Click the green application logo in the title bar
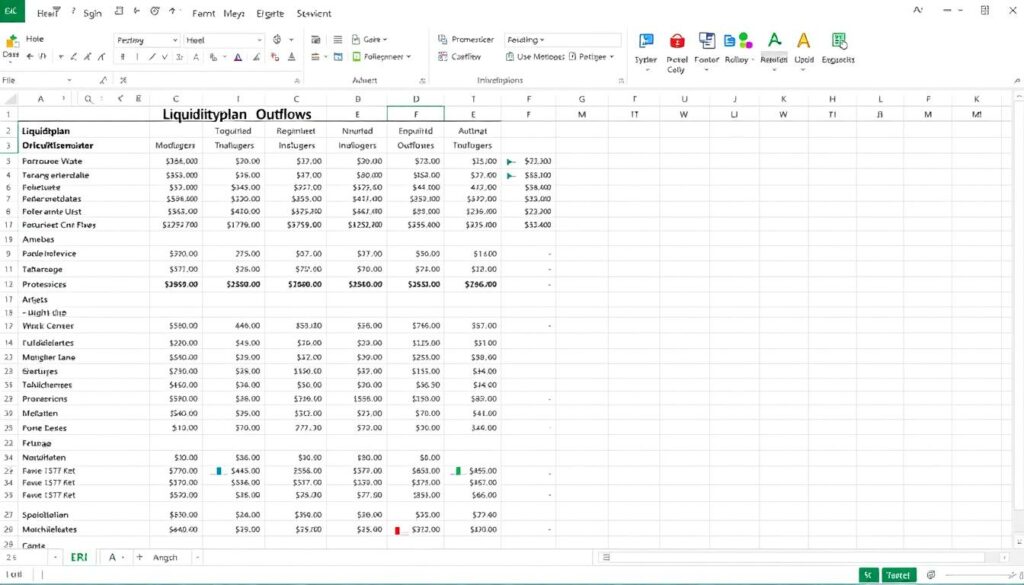 pyautogui.click(x=12, y=11)
